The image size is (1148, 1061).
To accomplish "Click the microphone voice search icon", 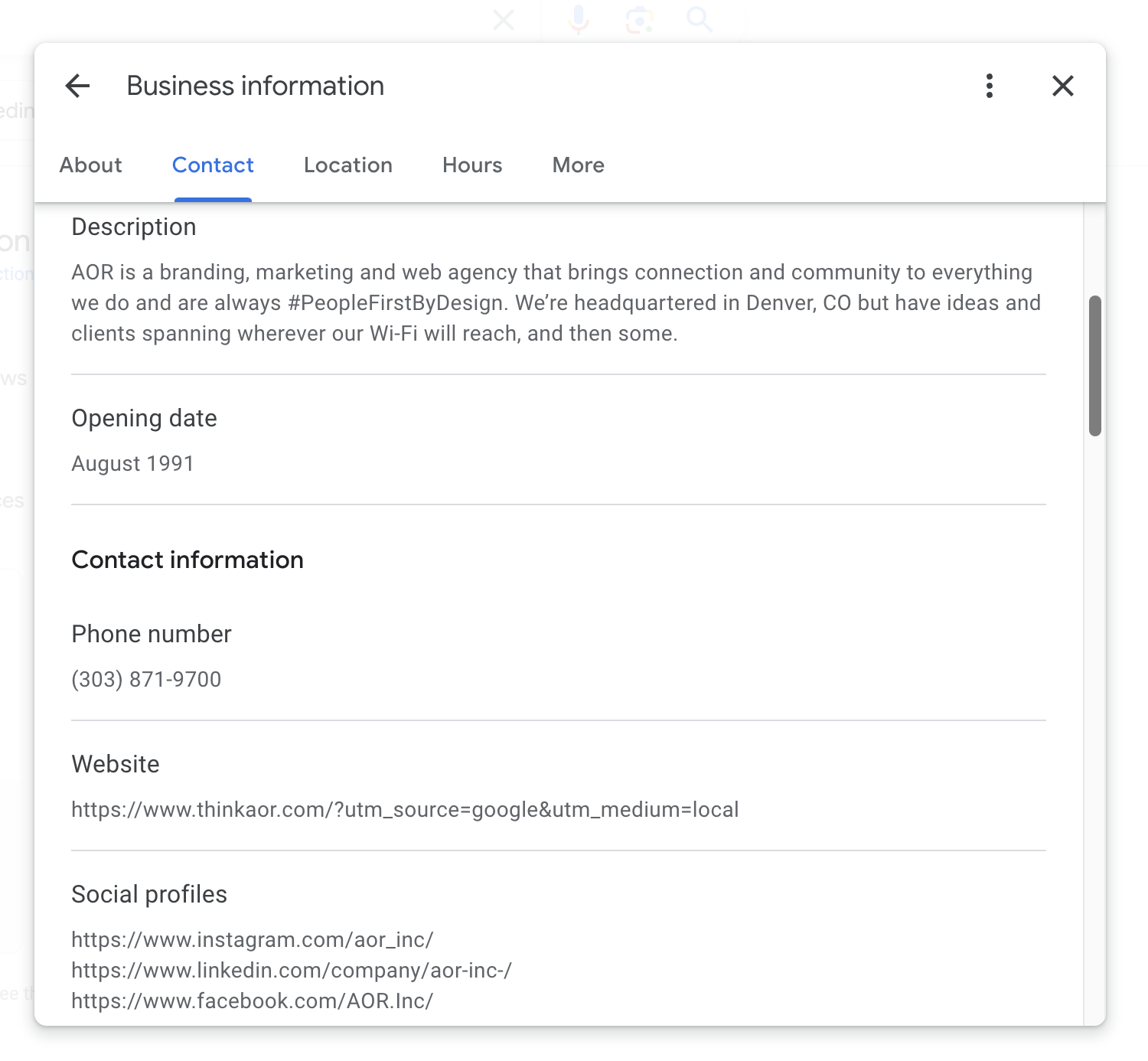I will [579, 19].
